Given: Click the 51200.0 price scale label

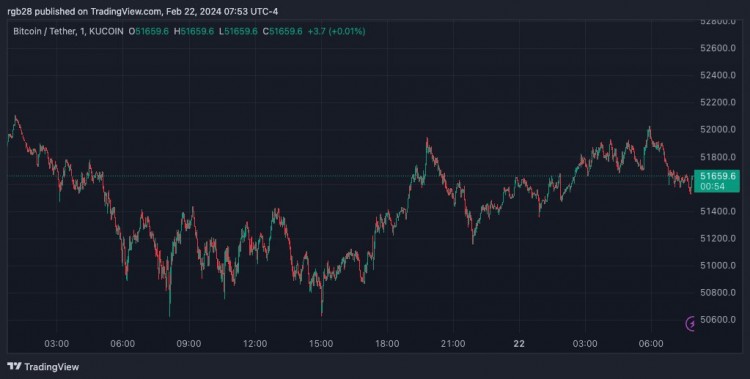Looking at the screenshot, I should 717,238.
